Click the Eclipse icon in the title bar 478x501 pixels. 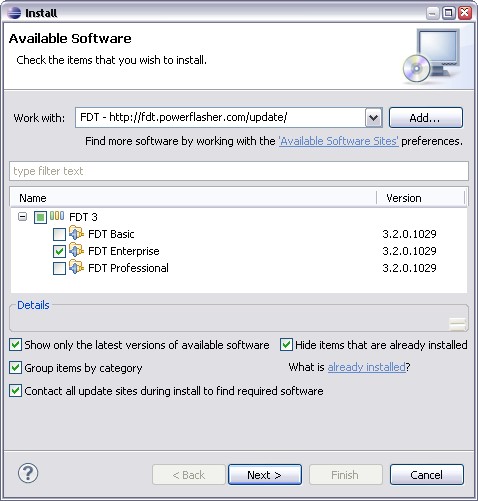[x=14, y=13]
